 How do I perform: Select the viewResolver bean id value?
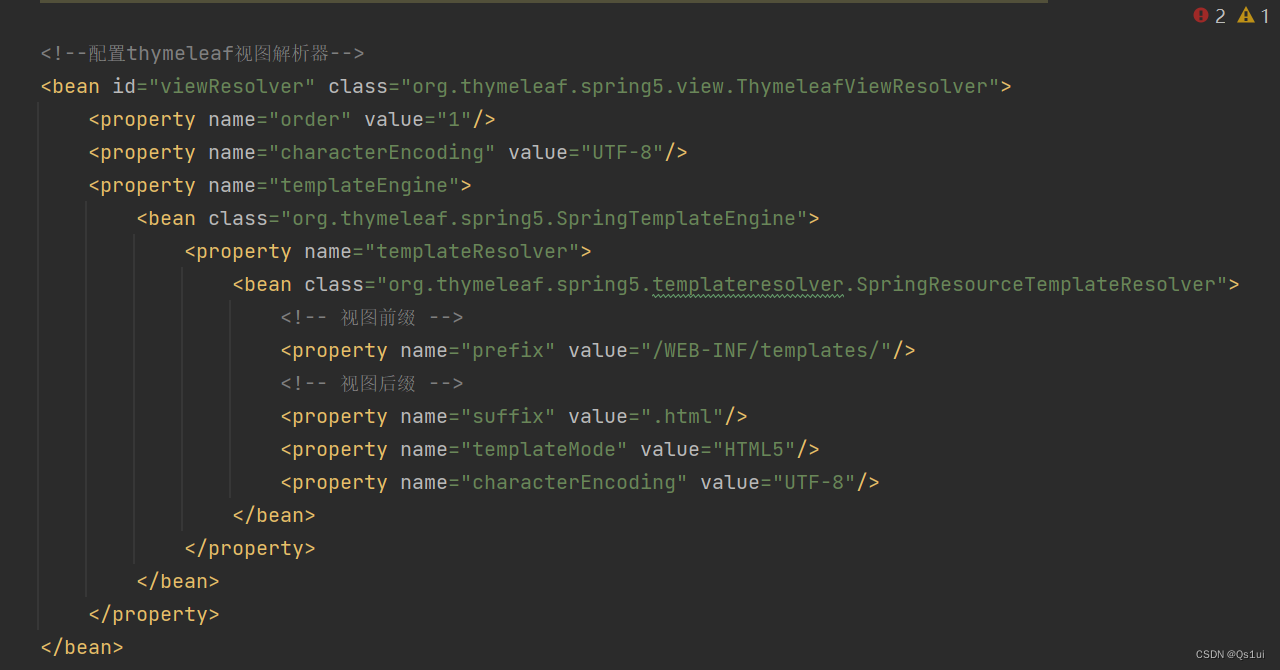tap(232, 86)
